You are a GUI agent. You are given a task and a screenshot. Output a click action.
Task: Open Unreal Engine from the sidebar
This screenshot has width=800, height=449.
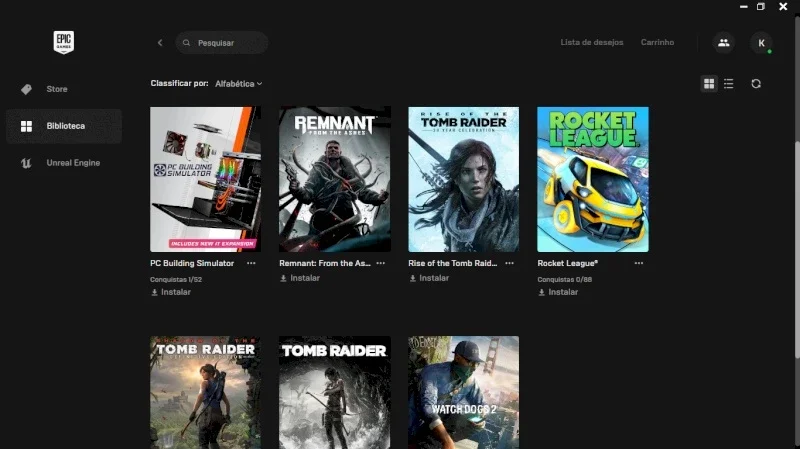click(x=64, y=163)
